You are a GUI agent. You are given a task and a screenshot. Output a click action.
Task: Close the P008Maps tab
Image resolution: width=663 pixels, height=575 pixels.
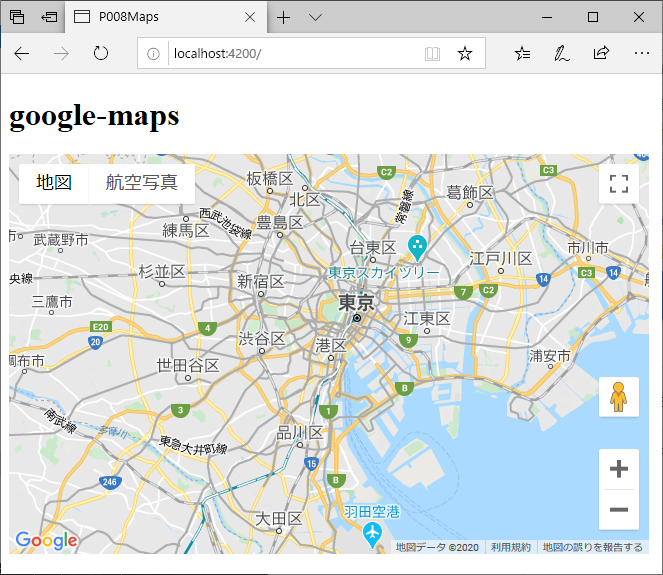click(x=250, y=17)
